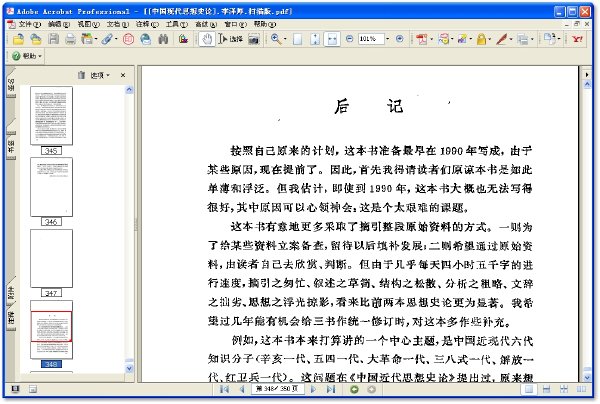Jump to the last page button
Screen dimensions: 600x404
(x=331, y=389)
